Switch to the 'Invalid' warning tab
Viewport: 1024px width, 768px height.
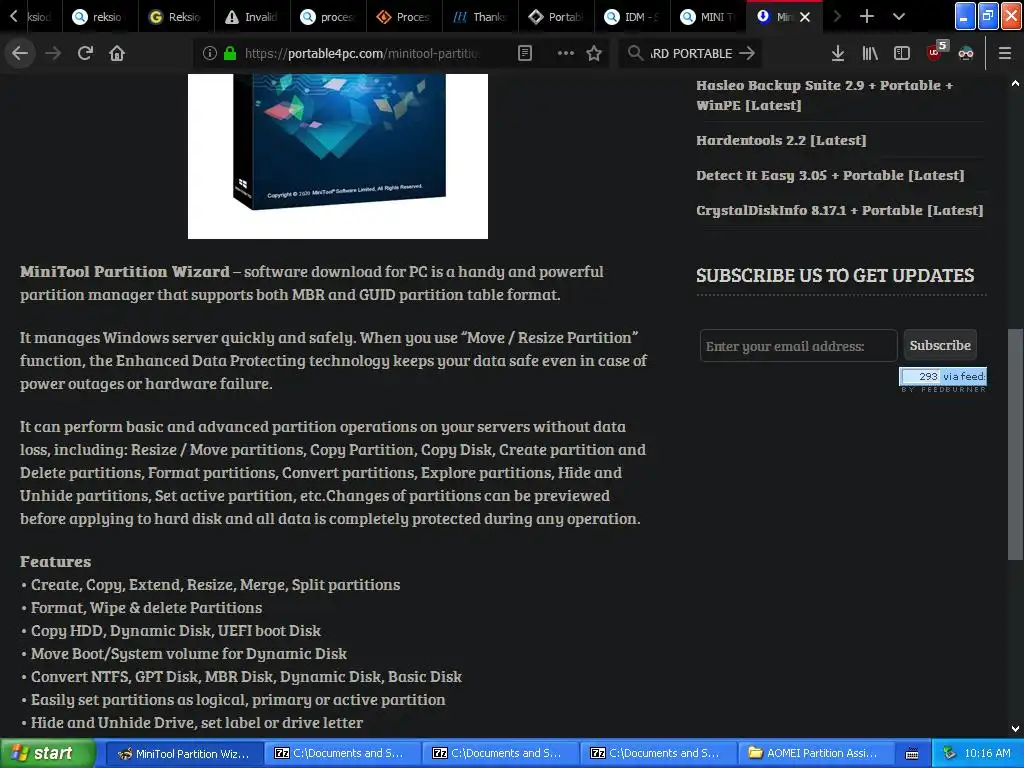tap(252, 16)
